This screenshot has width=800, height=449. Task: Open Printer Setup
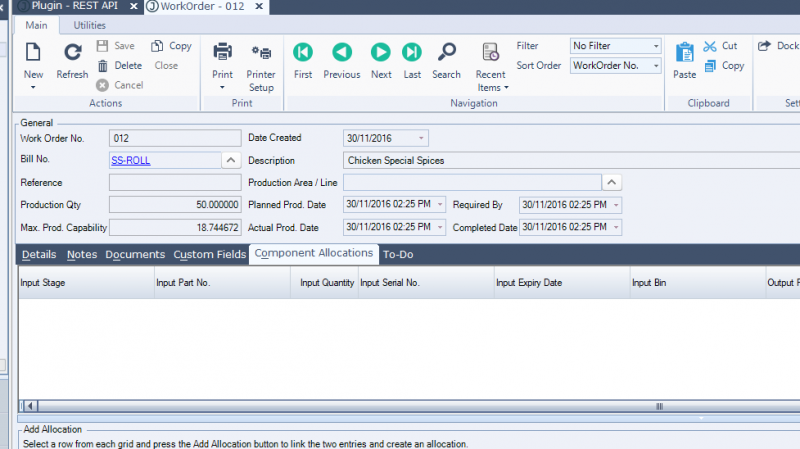click(261, 52)
